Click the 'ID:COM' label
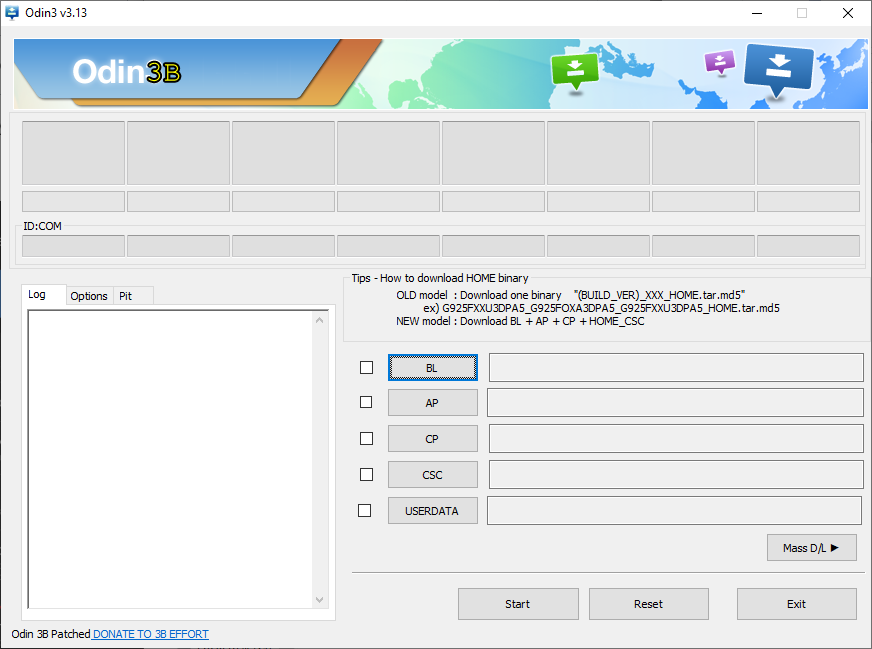Image resolution: width=872 pixels, height=649 pixels. 42,226
